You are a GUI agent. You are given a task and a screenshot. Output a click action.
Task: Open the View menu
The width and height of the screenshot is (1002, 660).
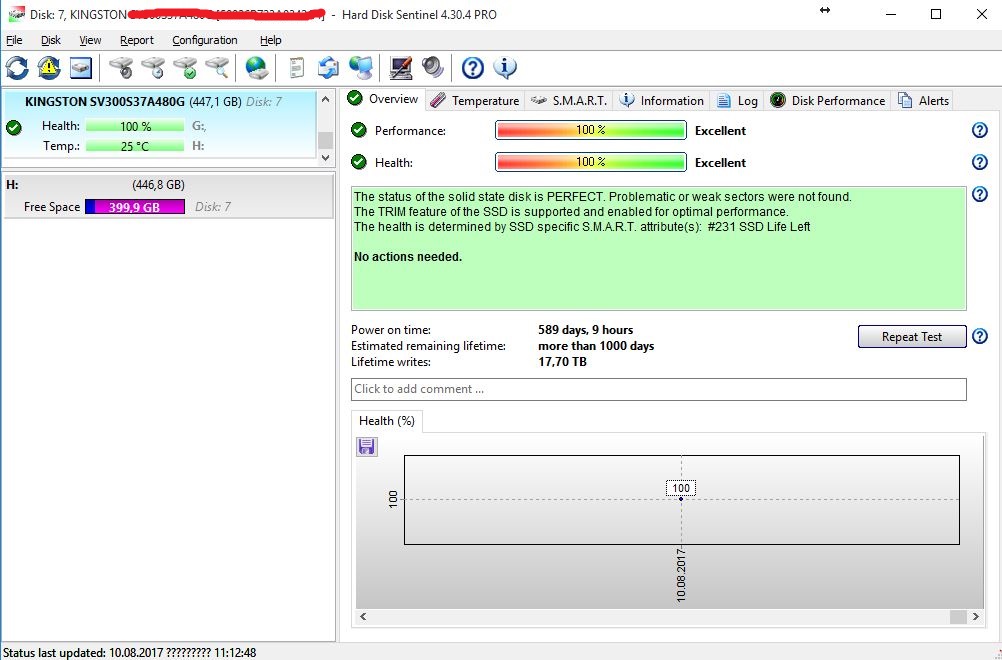point(90,40)
